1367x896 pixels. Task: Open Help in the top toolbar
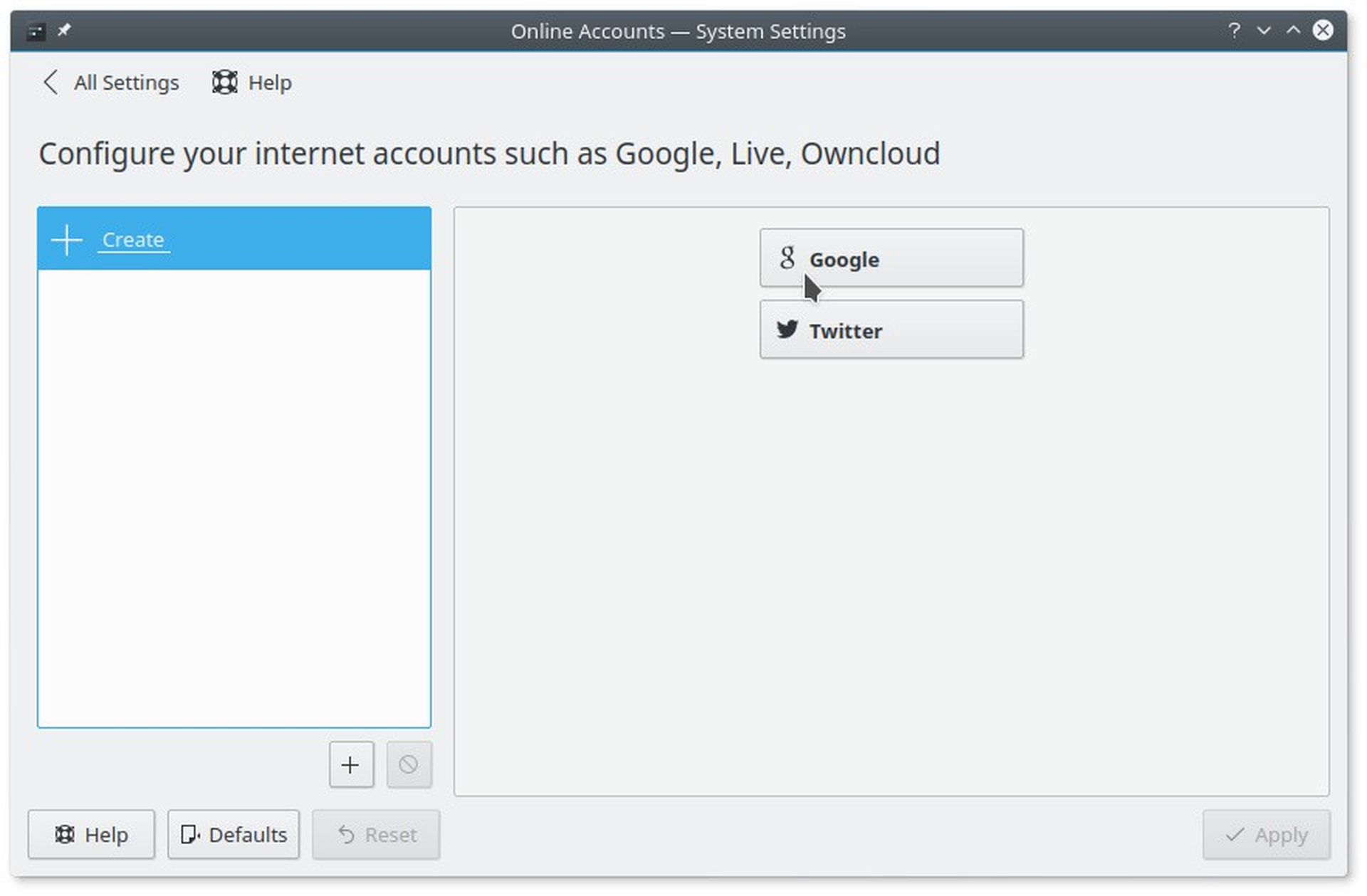tap(252, 83)
